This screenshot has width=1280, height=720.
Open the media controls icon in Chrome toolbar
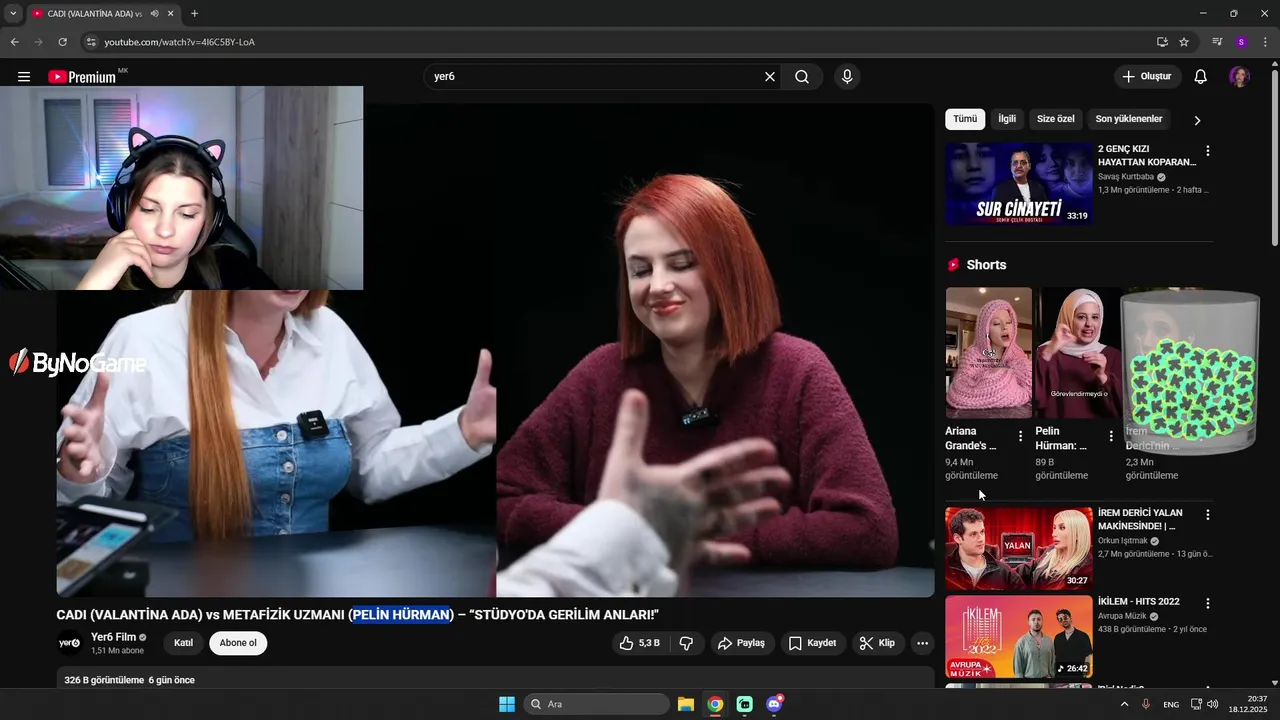coord(1217,42)
